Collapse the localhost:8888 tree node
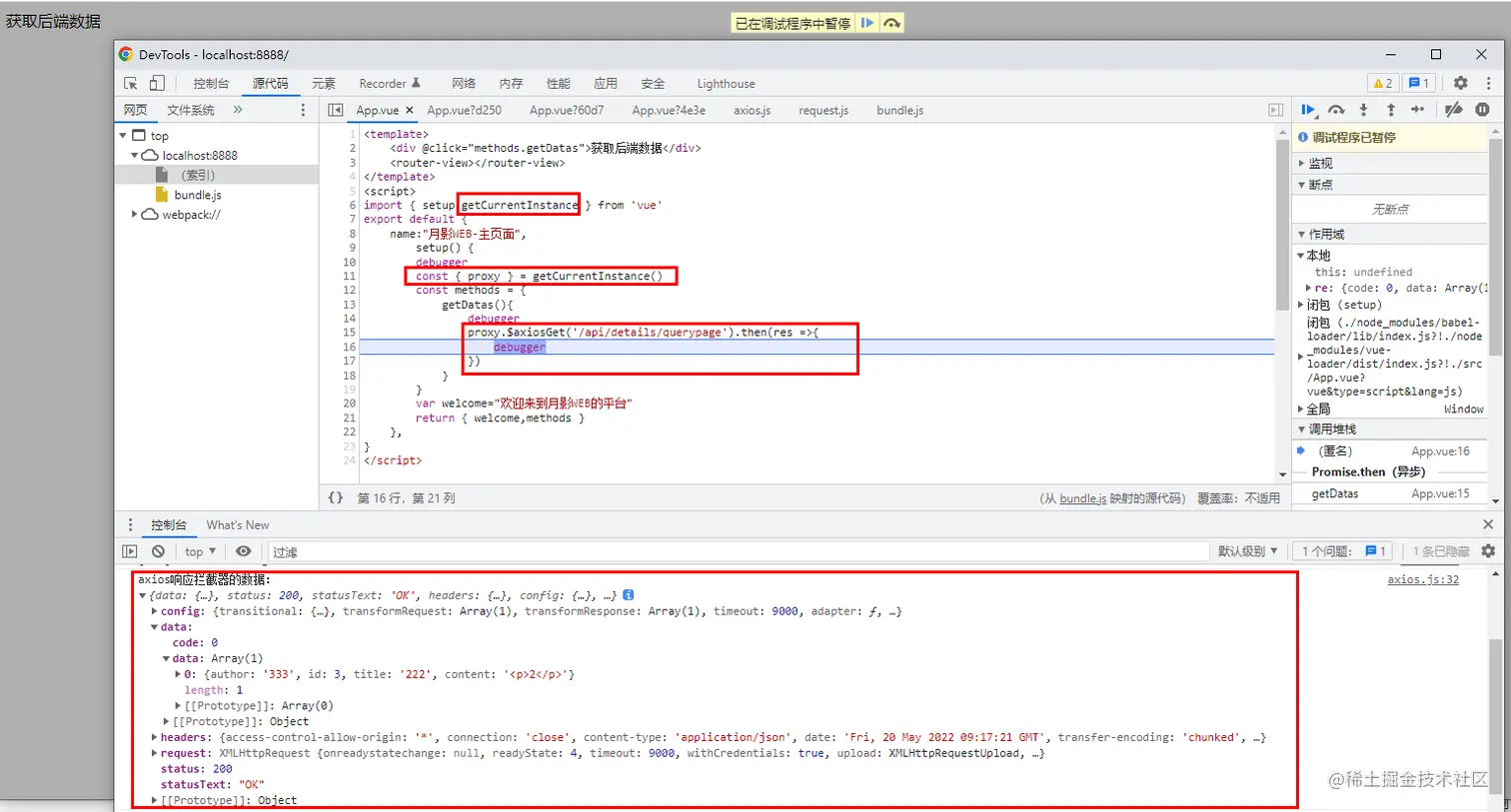The image size is (1511, 812). click(x=135, y=156)
